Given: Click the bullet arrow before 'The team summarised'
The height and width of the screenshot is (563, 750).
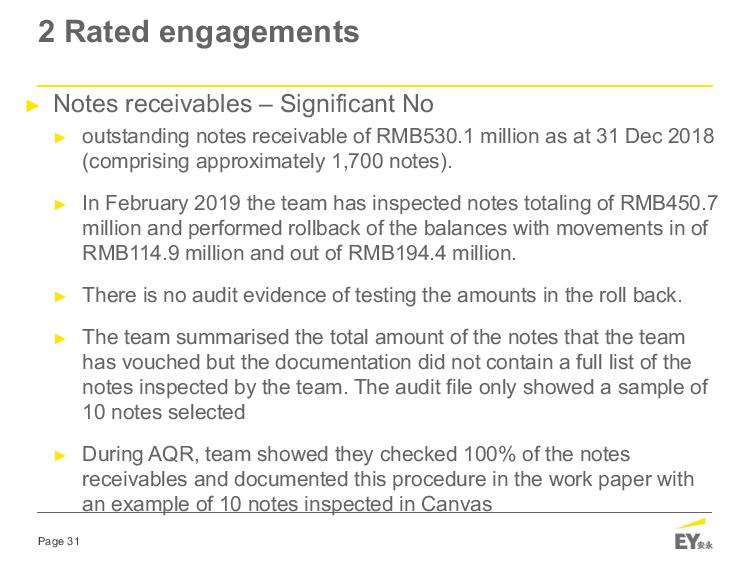Looking at the screenshot, I should coord(60,339).
